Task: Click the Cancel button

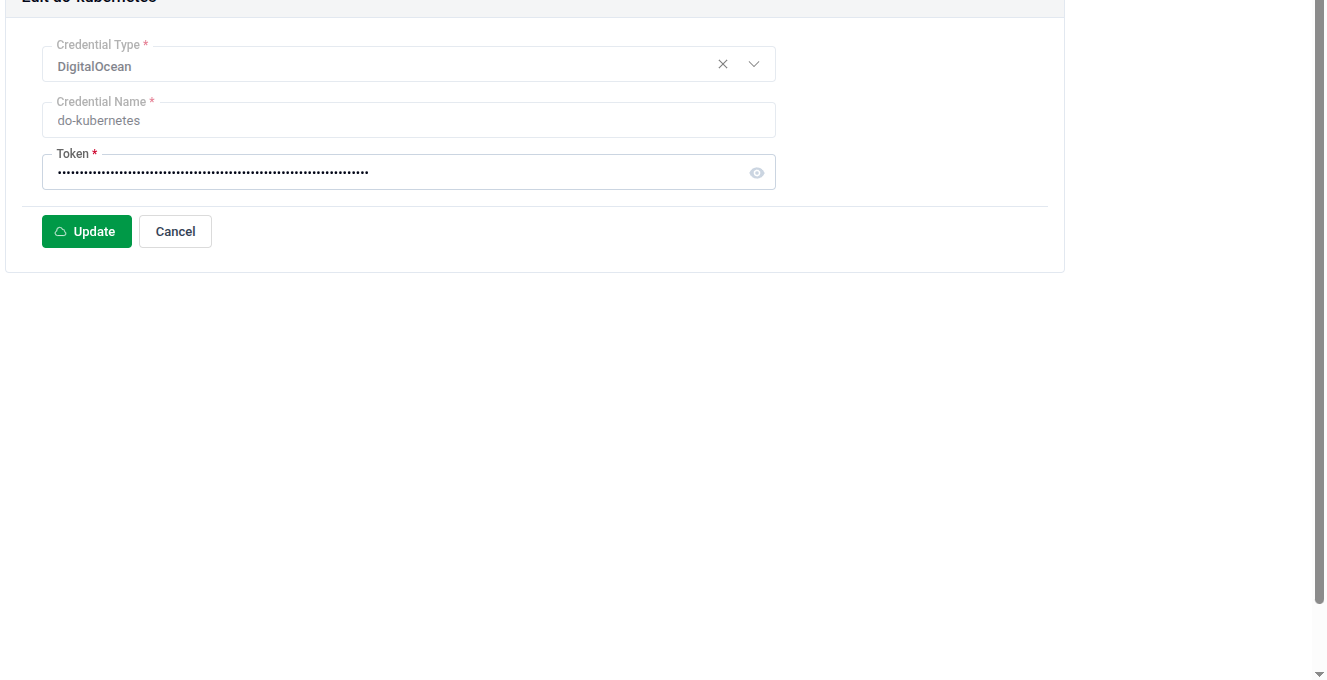Action: [175, 231]
